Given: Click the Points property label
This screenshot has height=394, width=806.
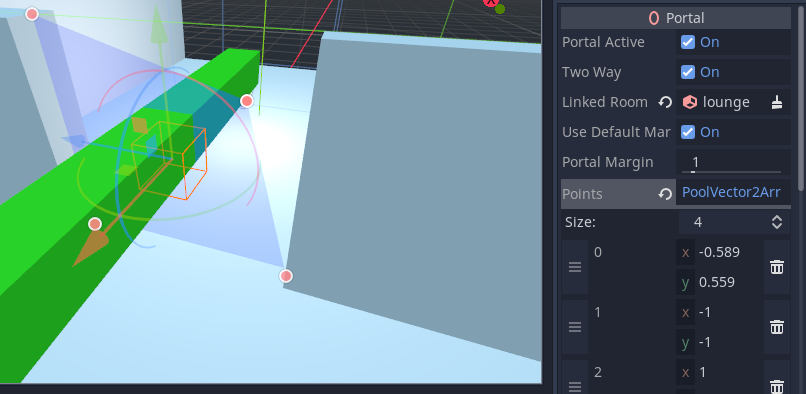Looking at the screenshot, I should click(582, 194).
